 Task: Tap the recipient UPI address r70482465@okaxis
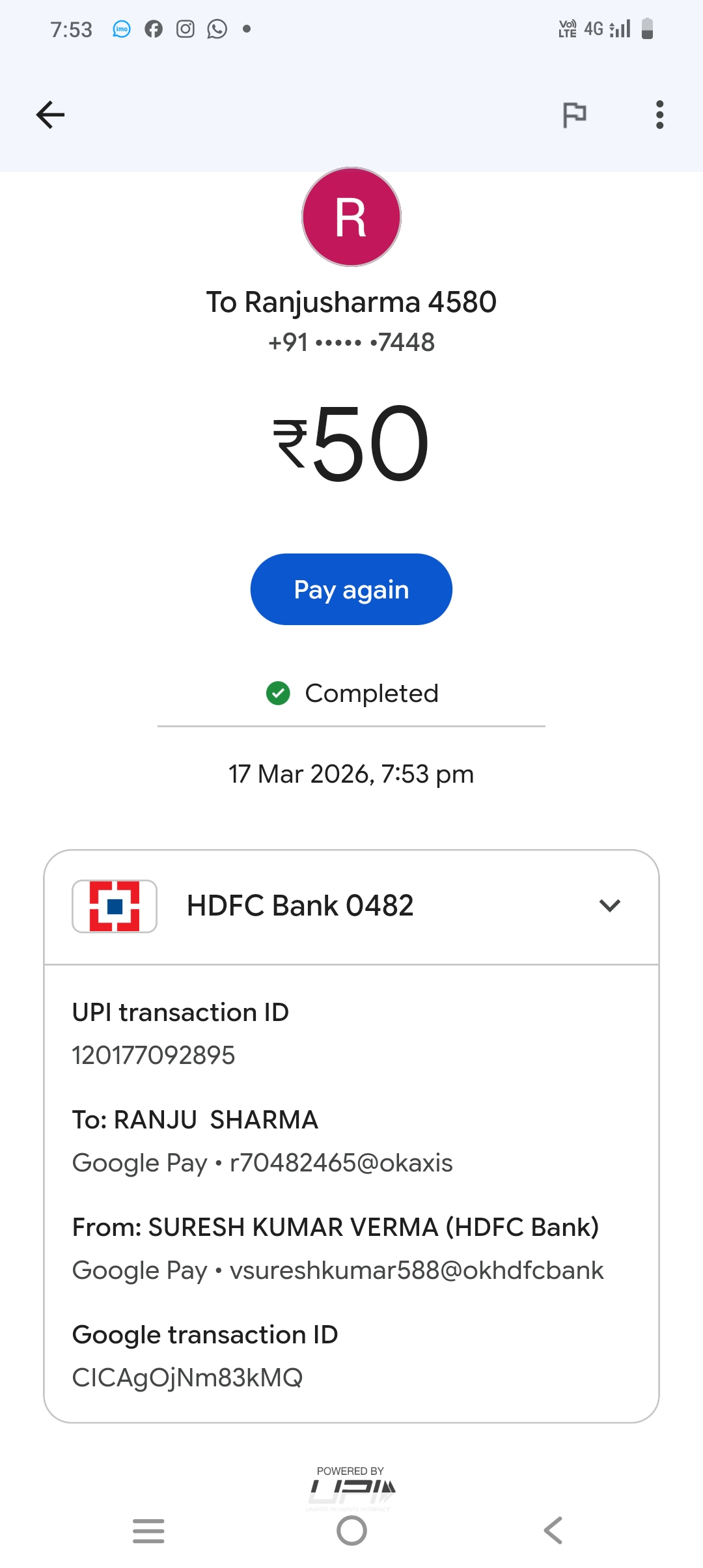[341, 1163]
